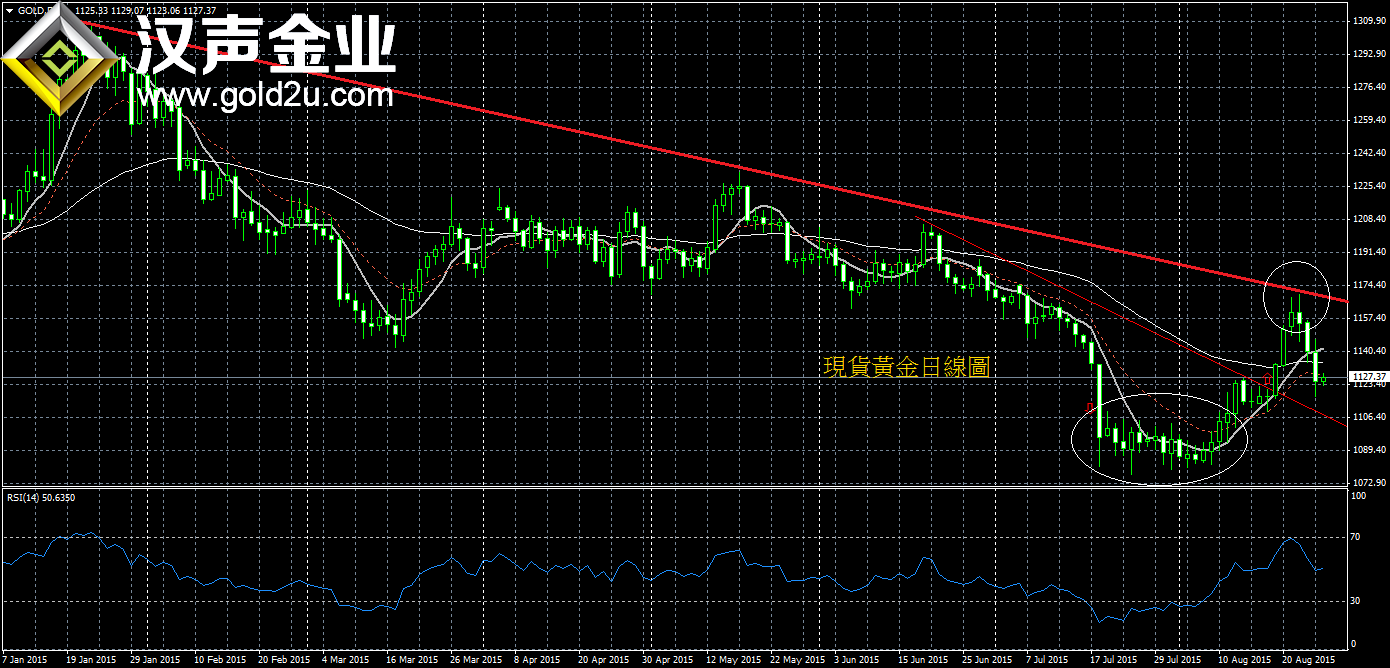
Task: Click the 12 May 2015 date label
Action: pos(733,660)
